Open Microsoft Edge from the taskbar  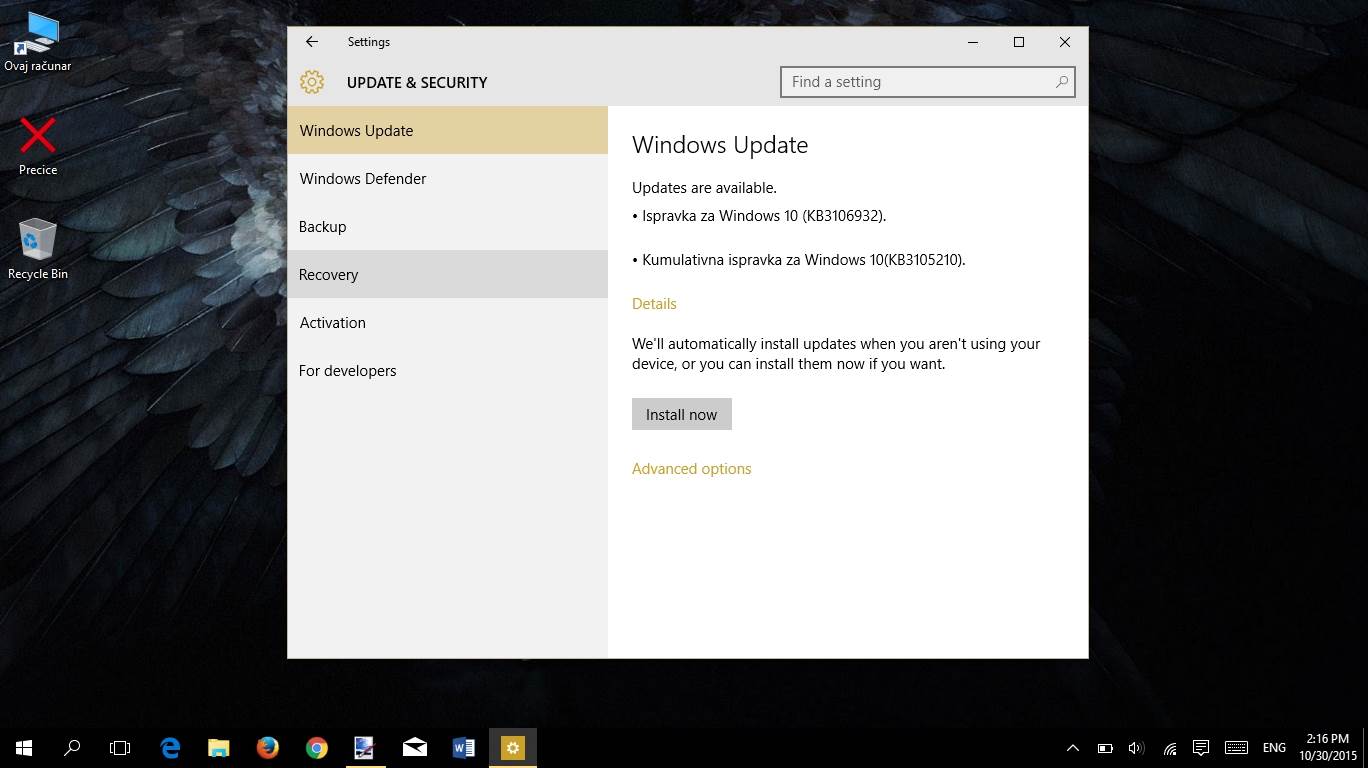click(x=170, y=748)
